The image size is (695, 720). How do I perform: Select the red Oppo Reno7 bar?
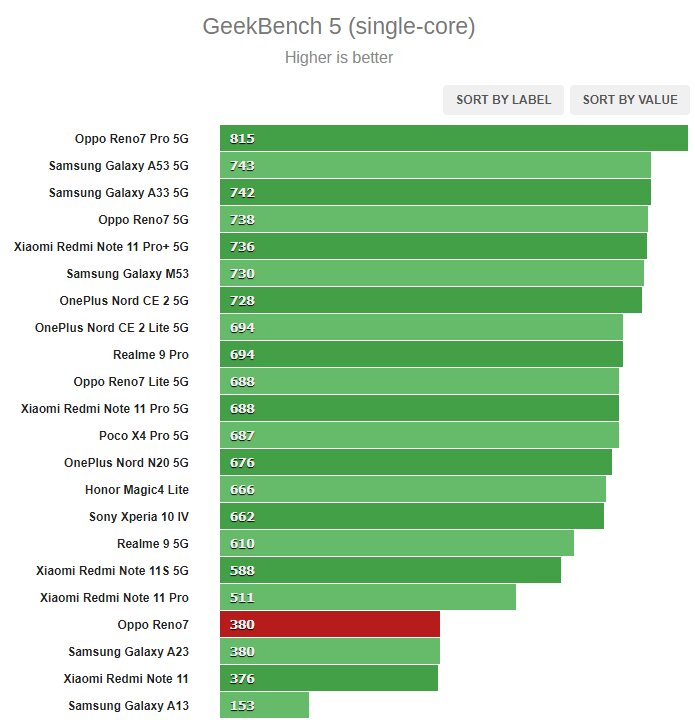pyautogui.click(x=330, y=624)
